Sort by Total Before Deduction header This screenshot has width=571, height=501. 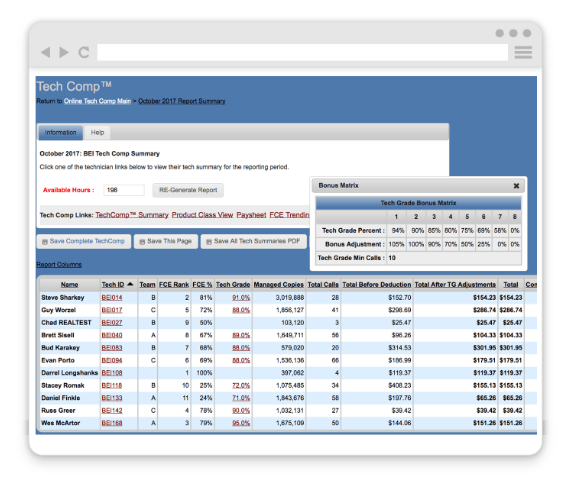point(377,285)
